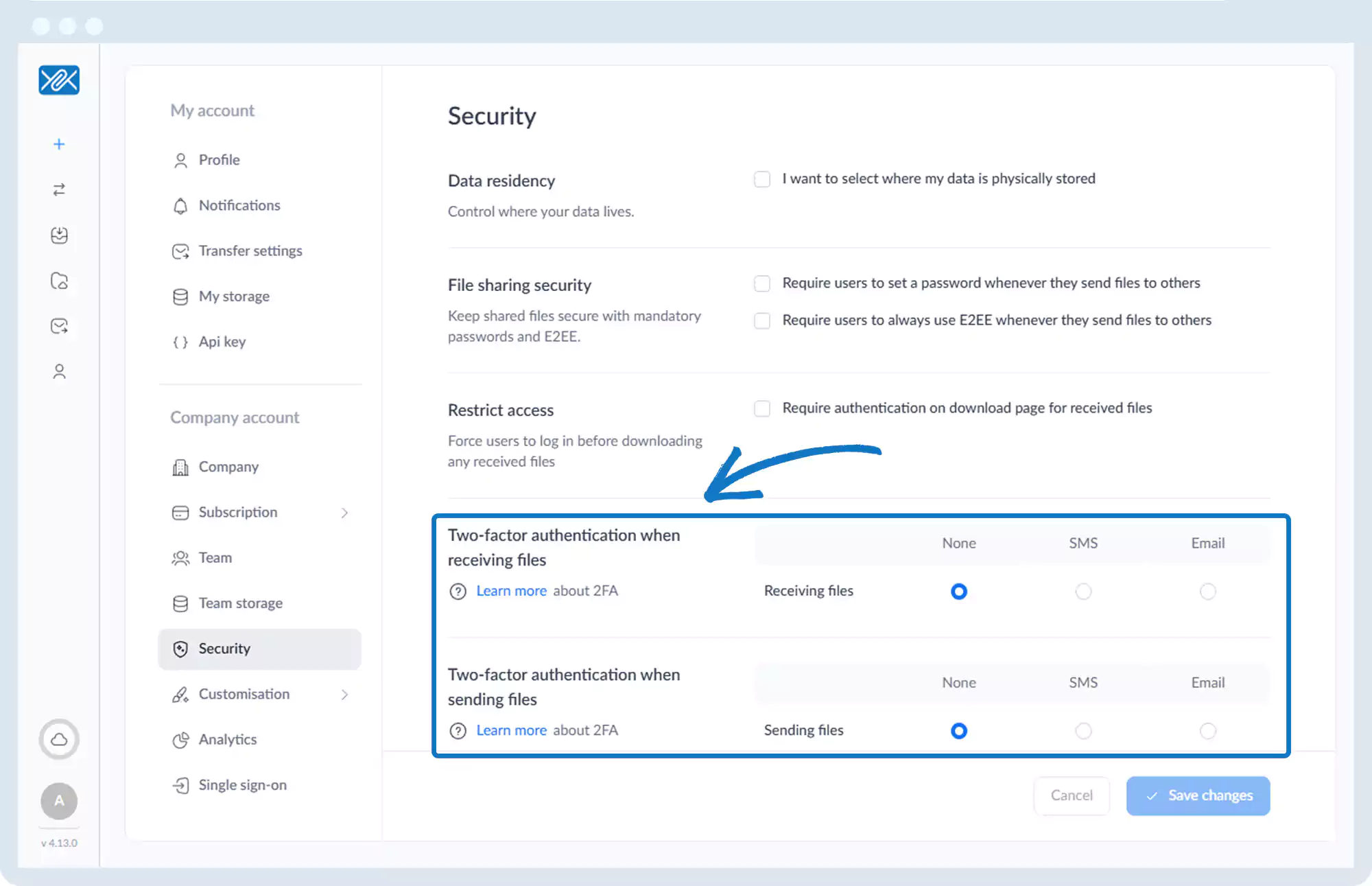Expand the Customisation submenu arrow
Viewport: 1372px width, 886px height.
click(344, 695)
